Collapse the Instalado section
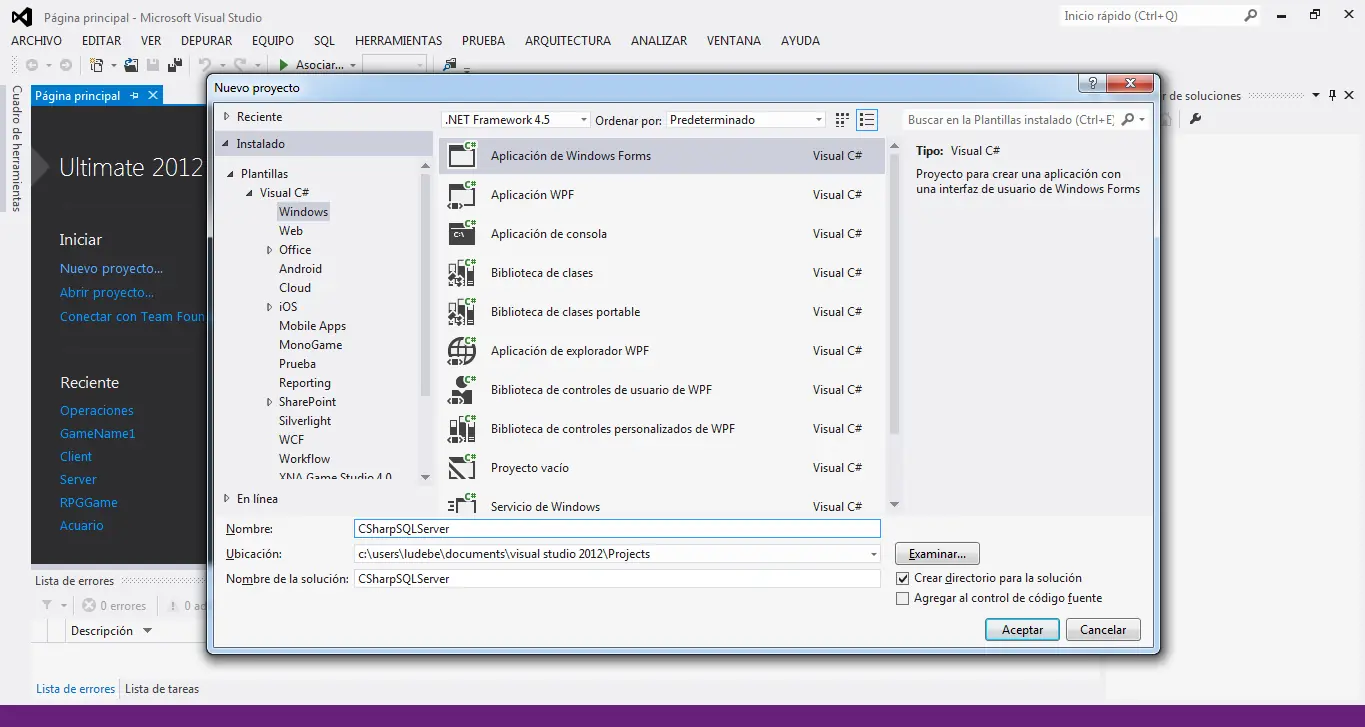Screen dimensions: 1365x727 [227, 144]
